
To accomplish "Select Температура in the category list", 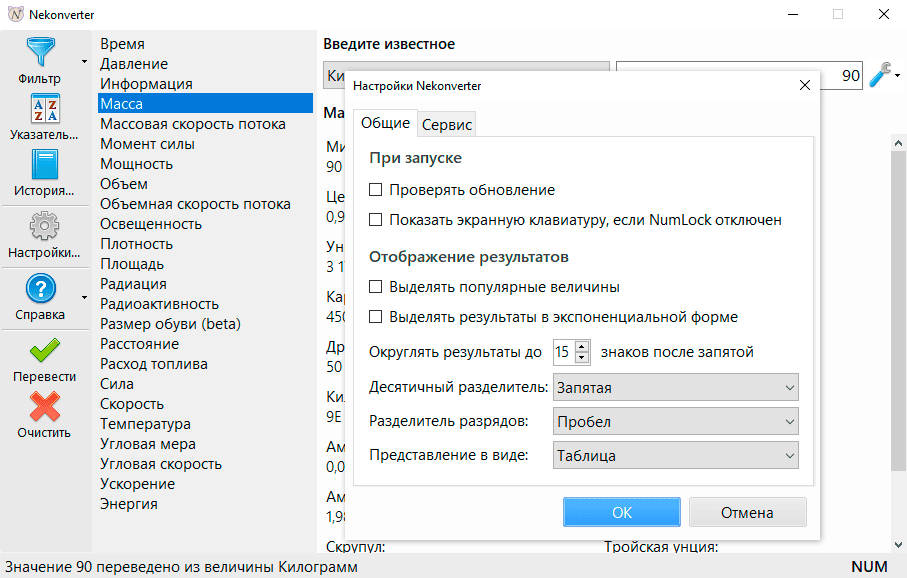I will pos(145,424).
